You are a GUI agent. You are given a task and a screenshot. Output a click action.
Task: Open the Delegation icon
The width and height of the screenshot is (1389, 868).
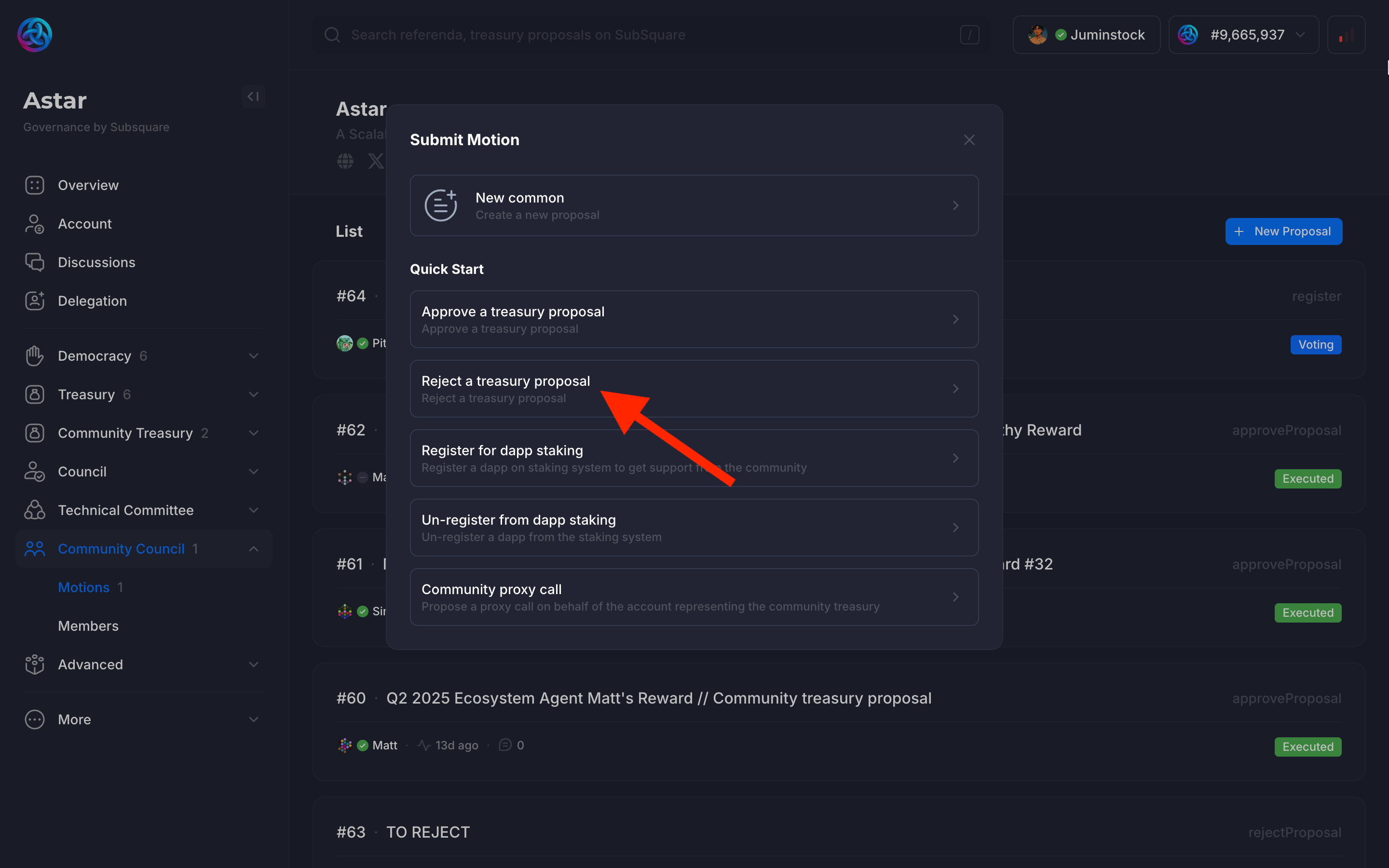(34, 300)
